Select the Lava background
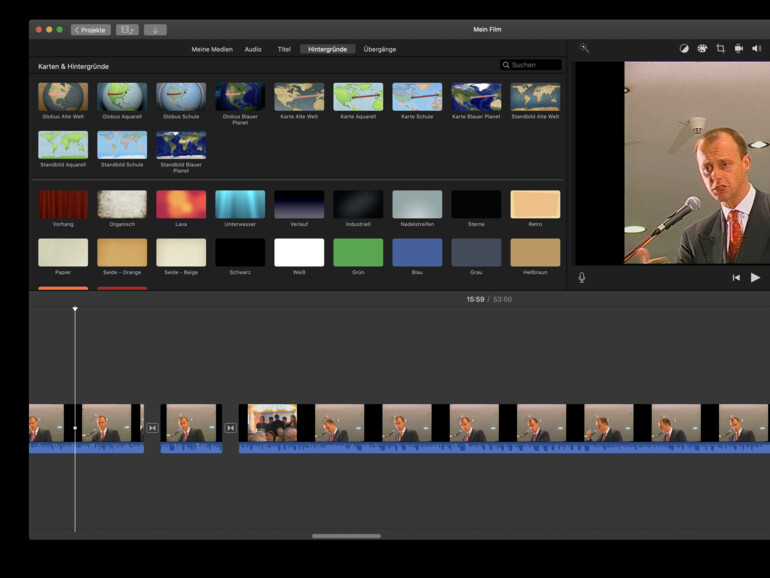770x578 pixels. pos(181,204)
